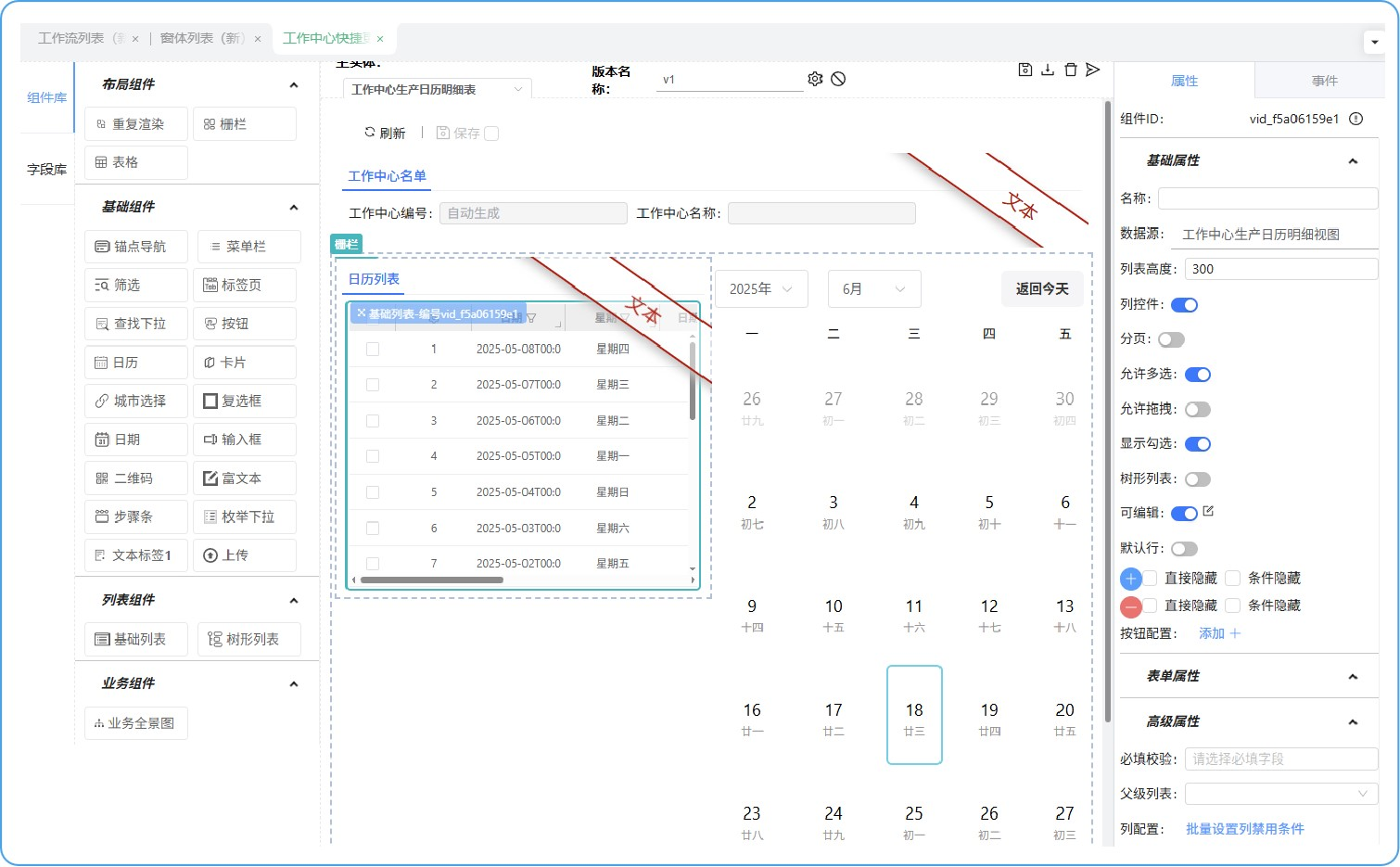The width and height of the screenshot is (1400, 867).
Task: Click the red minus circle button
Action: click(1130, 607)
